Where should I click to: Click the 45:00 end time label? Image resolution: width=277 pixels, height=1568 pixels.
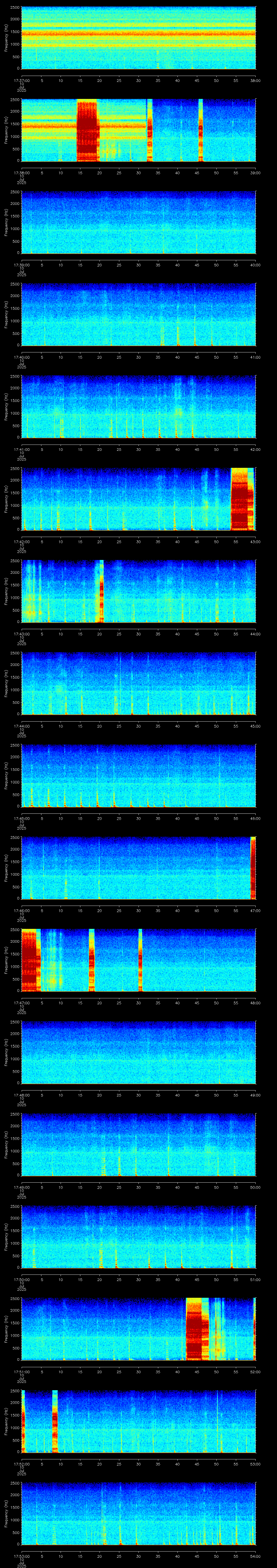pos(255,726)
